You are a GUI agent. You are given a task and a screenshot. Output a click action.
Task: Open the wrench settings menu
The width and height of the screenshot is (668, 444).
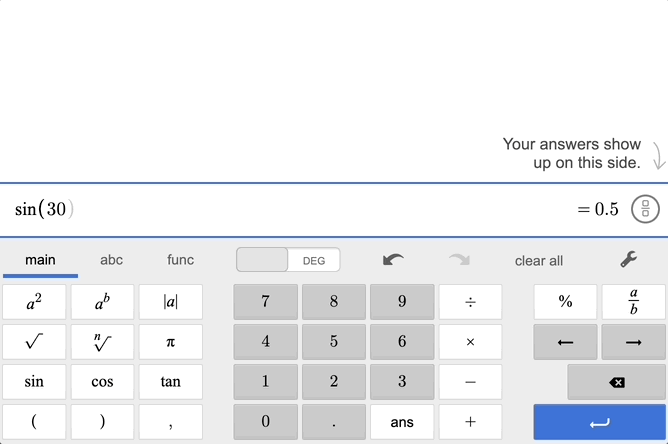pos(628,260)
